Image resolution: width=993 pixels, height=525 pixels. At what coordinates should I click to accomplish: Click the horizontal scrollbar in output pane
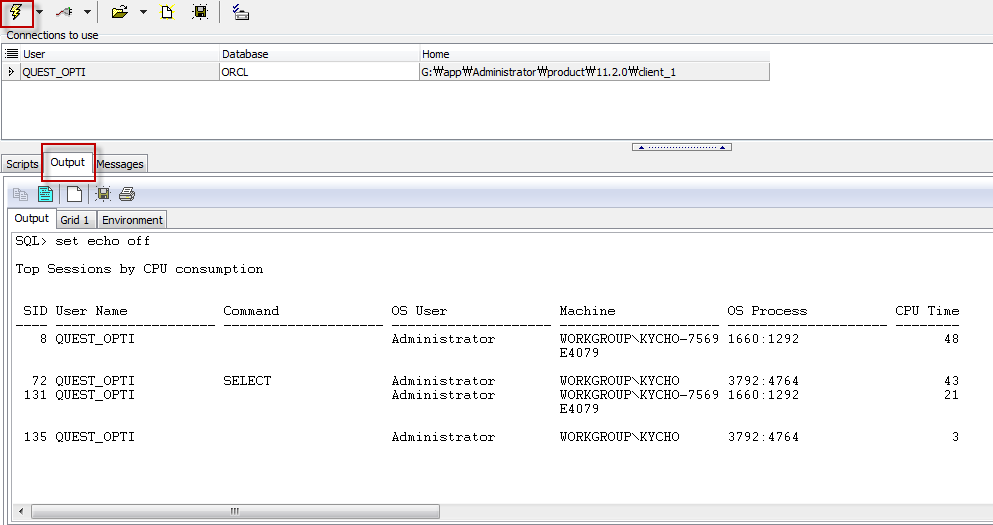click(235, 511)
